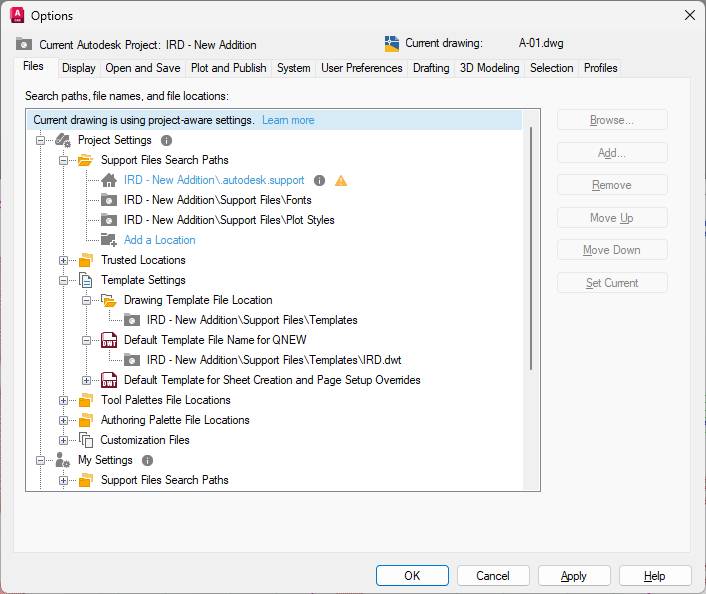Click the folder icon under My Settings Support Files
Viewport: 706px width, 594px height.
[85, 480]
